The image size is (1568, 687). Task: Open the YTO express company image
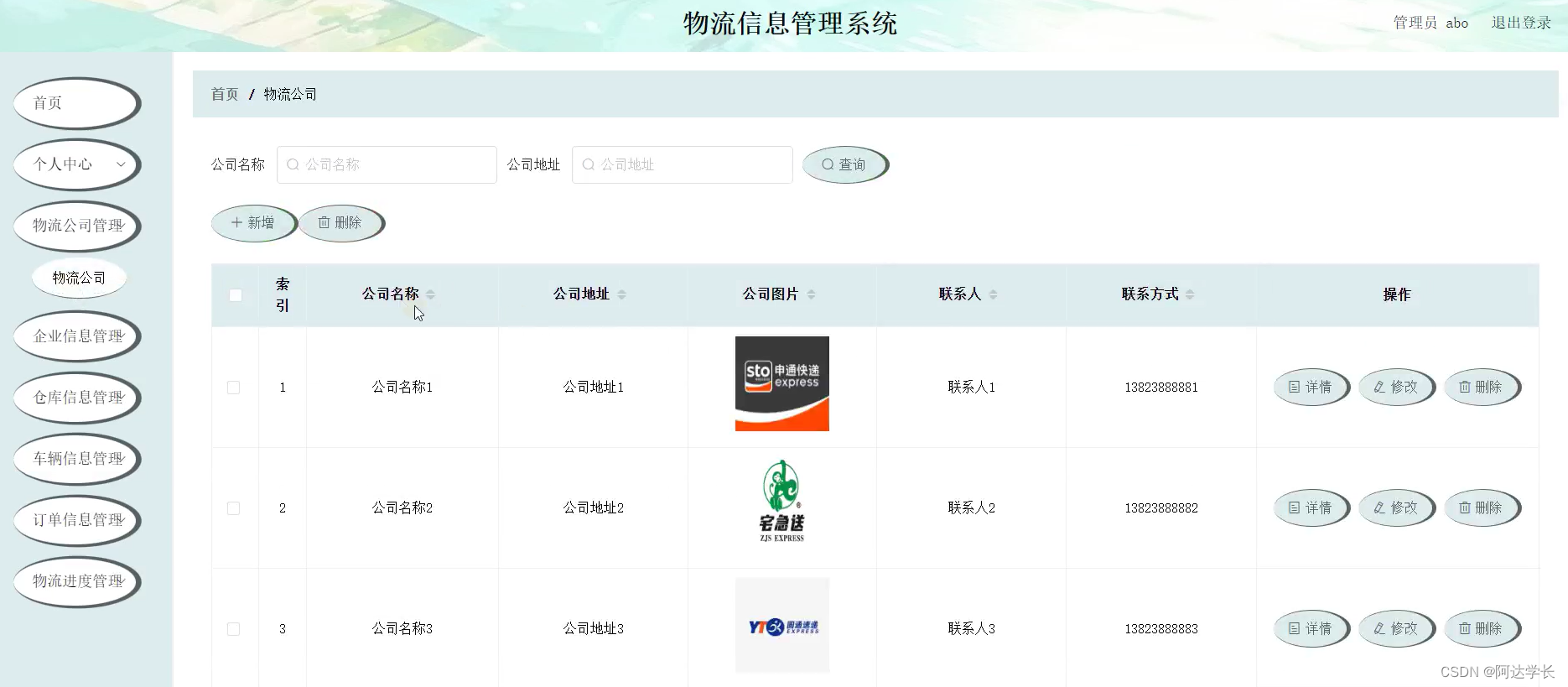(x=782, y=625)
